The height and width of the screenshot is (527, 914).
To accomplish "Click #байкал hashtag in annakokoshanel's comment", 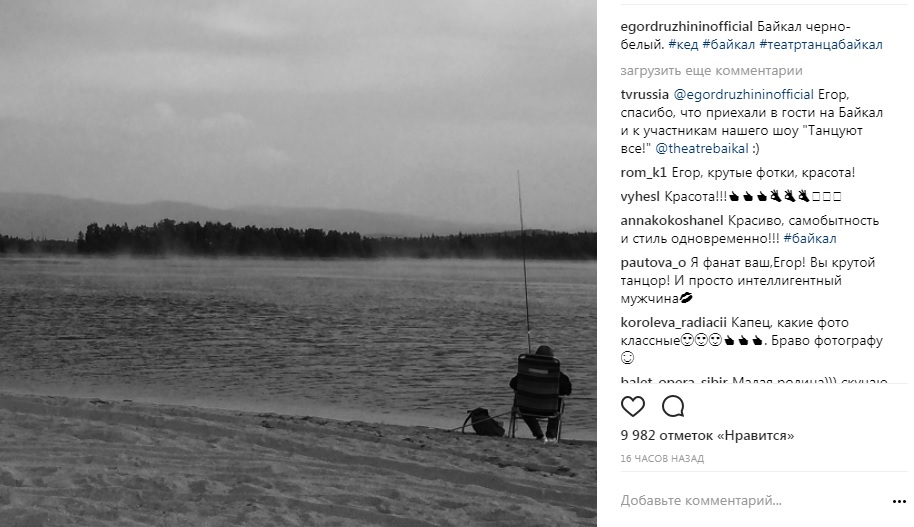I will [810, 238].
